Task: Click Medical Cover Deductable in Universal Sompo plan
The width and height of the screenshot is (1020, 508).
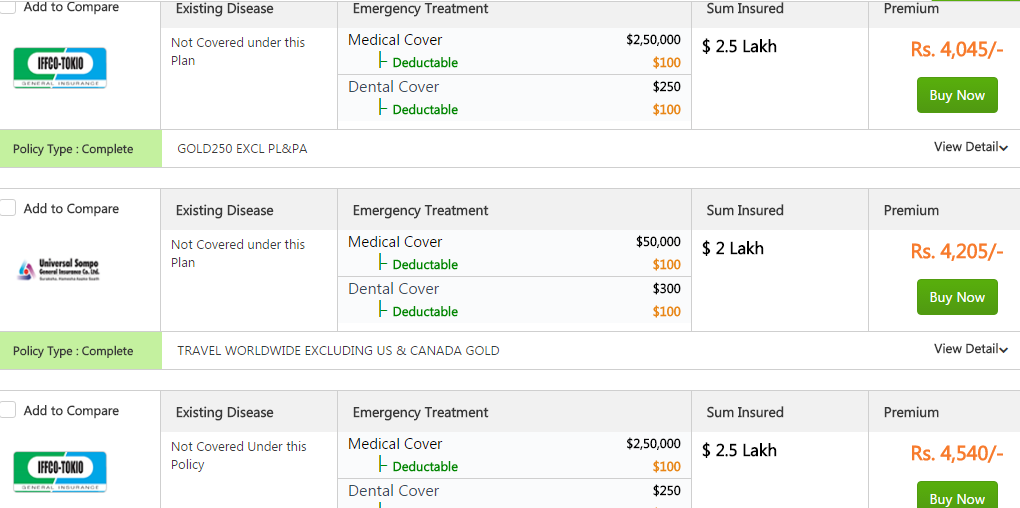Action: [425, 265]
